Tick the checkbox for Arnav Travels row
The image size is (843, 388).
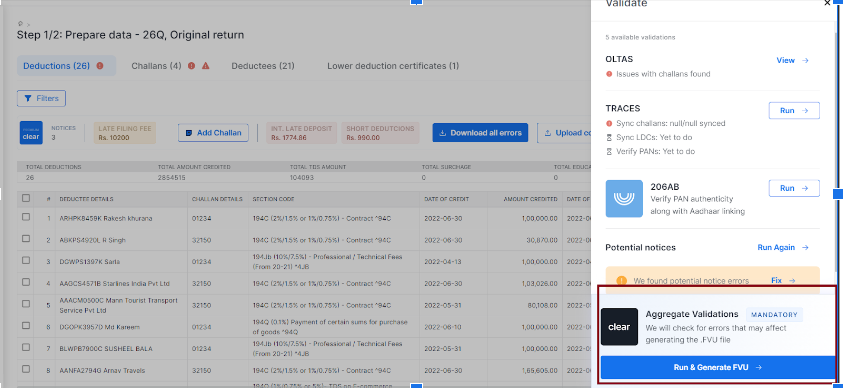(x=26, y=369)
